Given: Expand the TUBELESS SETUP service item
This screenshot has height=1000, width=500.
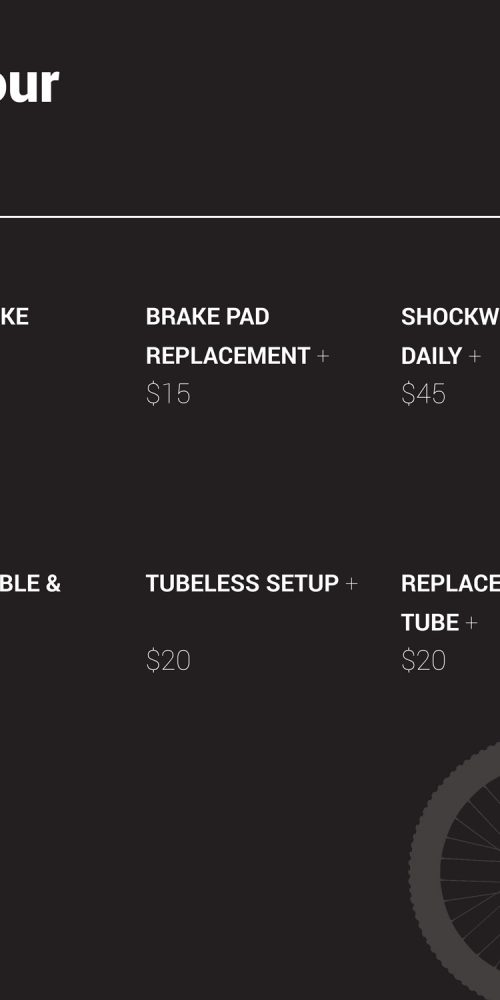Looking at the screenshot, I should pyautogui.click(x=242, y=584).
